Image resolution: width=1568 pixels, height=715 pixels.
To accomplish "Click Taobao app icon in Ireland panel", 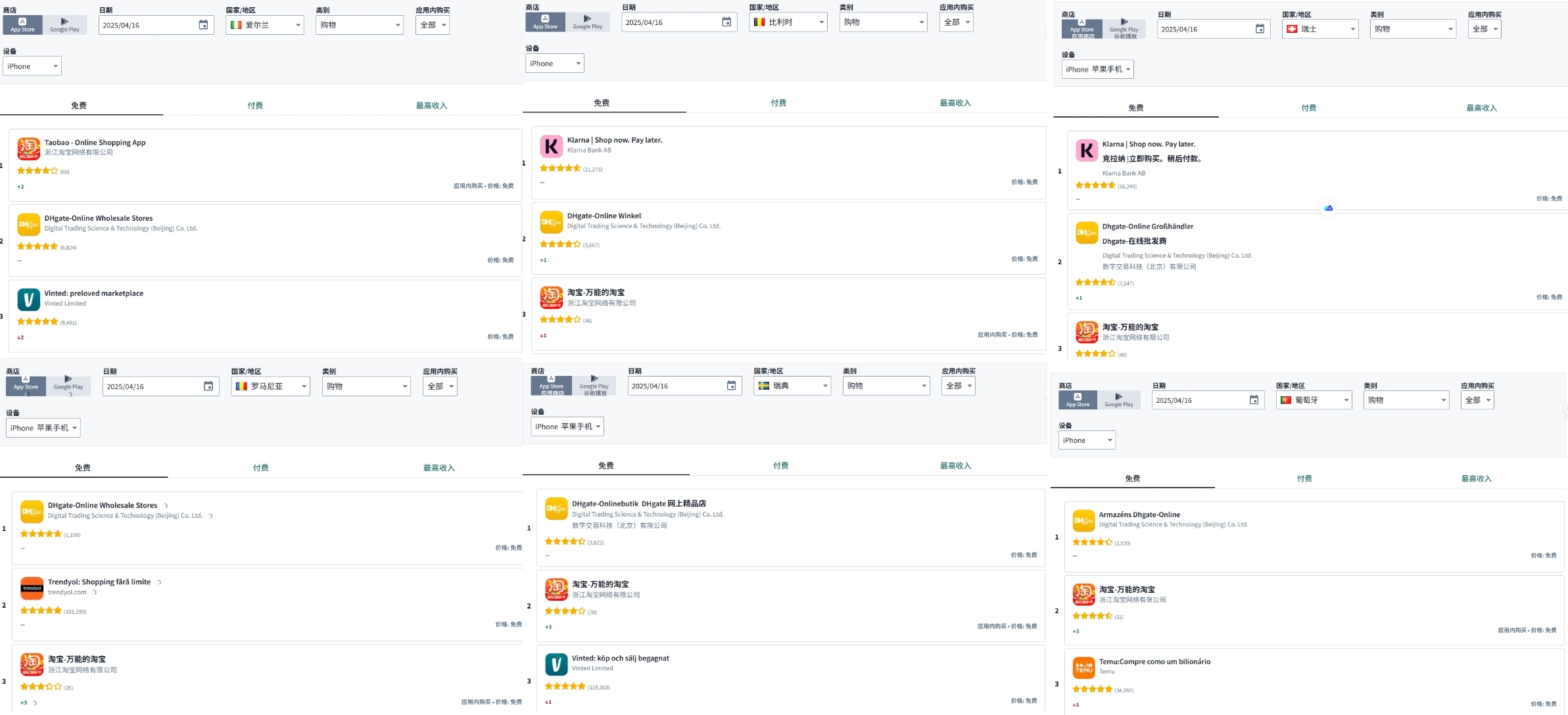I will (28, 149).
